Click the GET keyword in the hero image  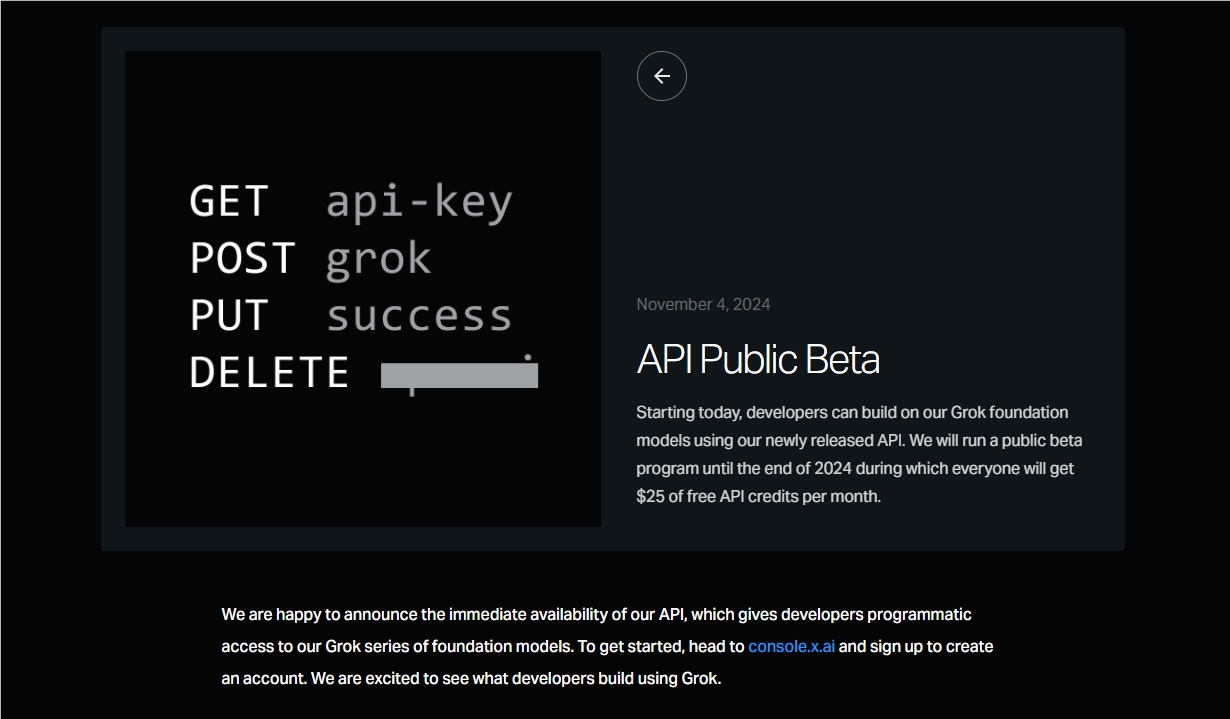(229, 201)
